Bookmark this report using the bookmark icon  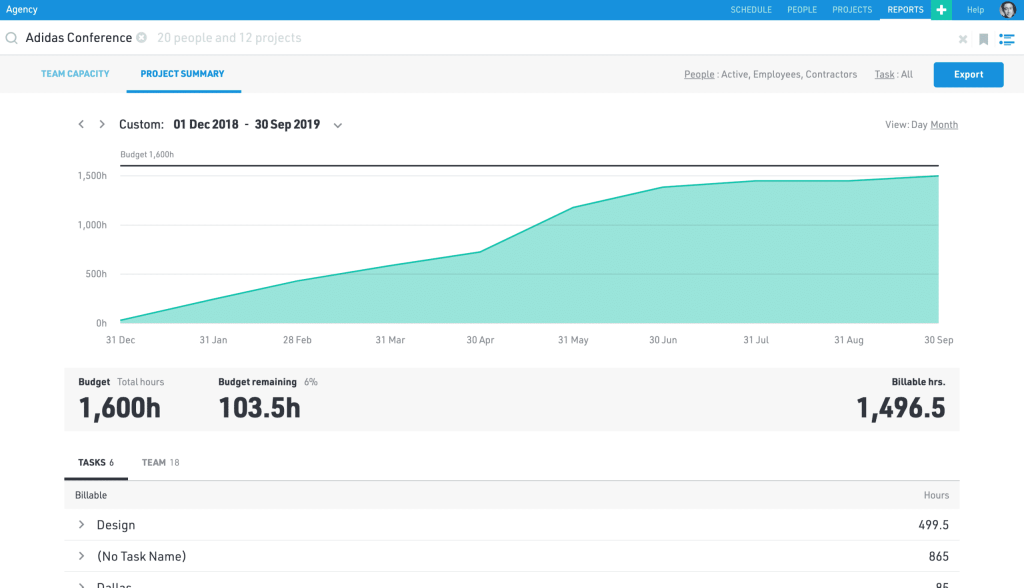click(x=984, y=39)
